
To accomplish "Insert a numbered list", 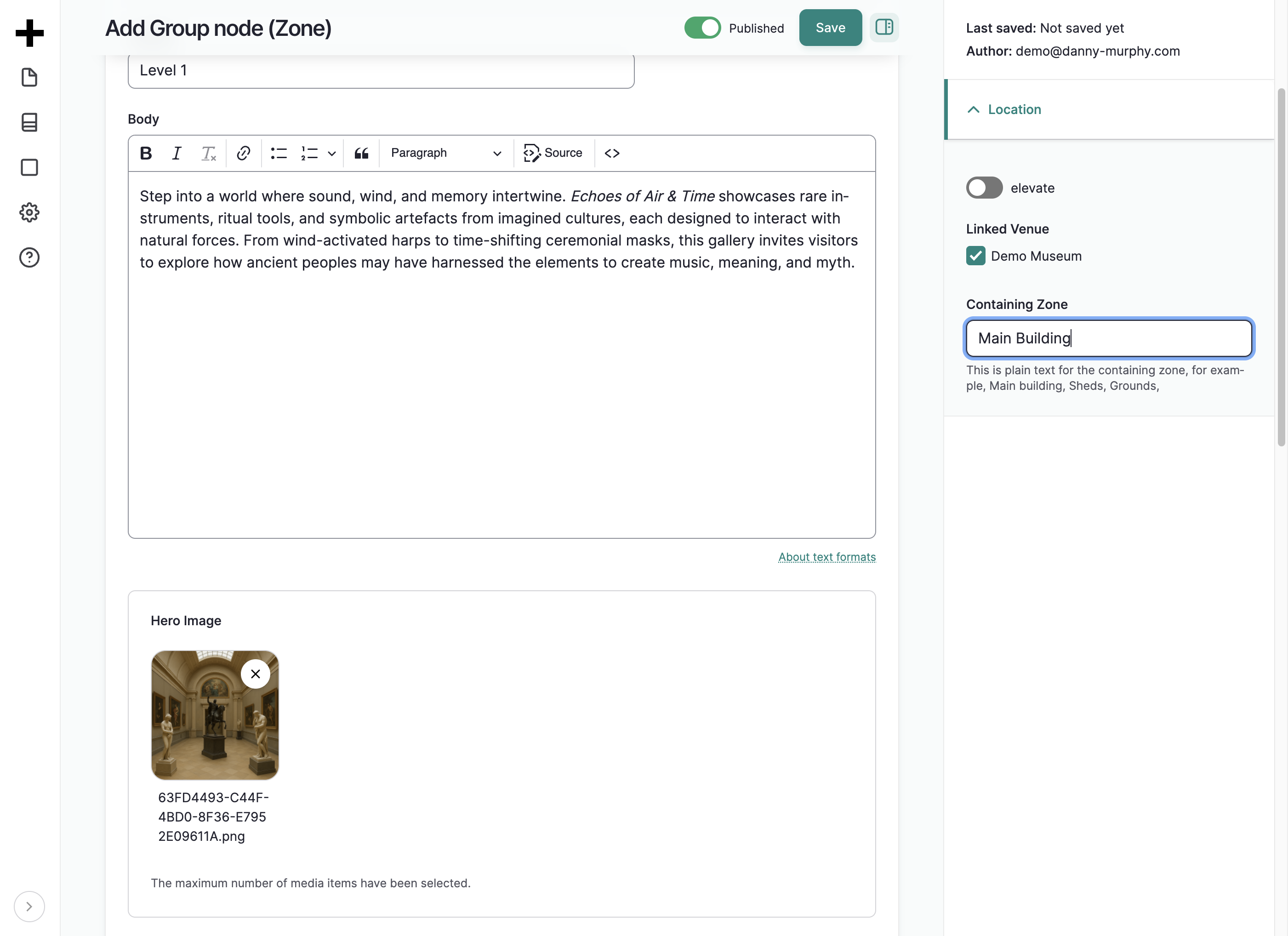I will click(x=309, y=154).
